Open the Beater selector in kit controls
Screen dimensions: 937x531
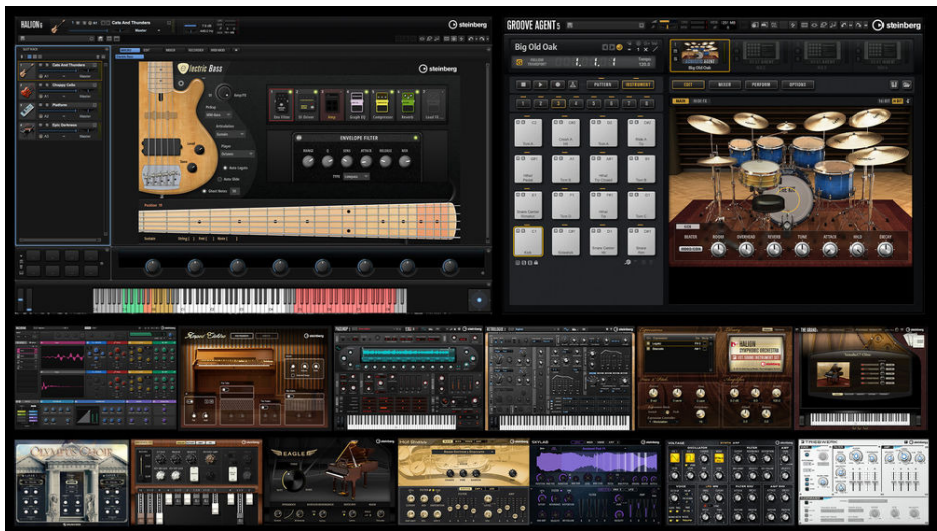click(690, 248)
